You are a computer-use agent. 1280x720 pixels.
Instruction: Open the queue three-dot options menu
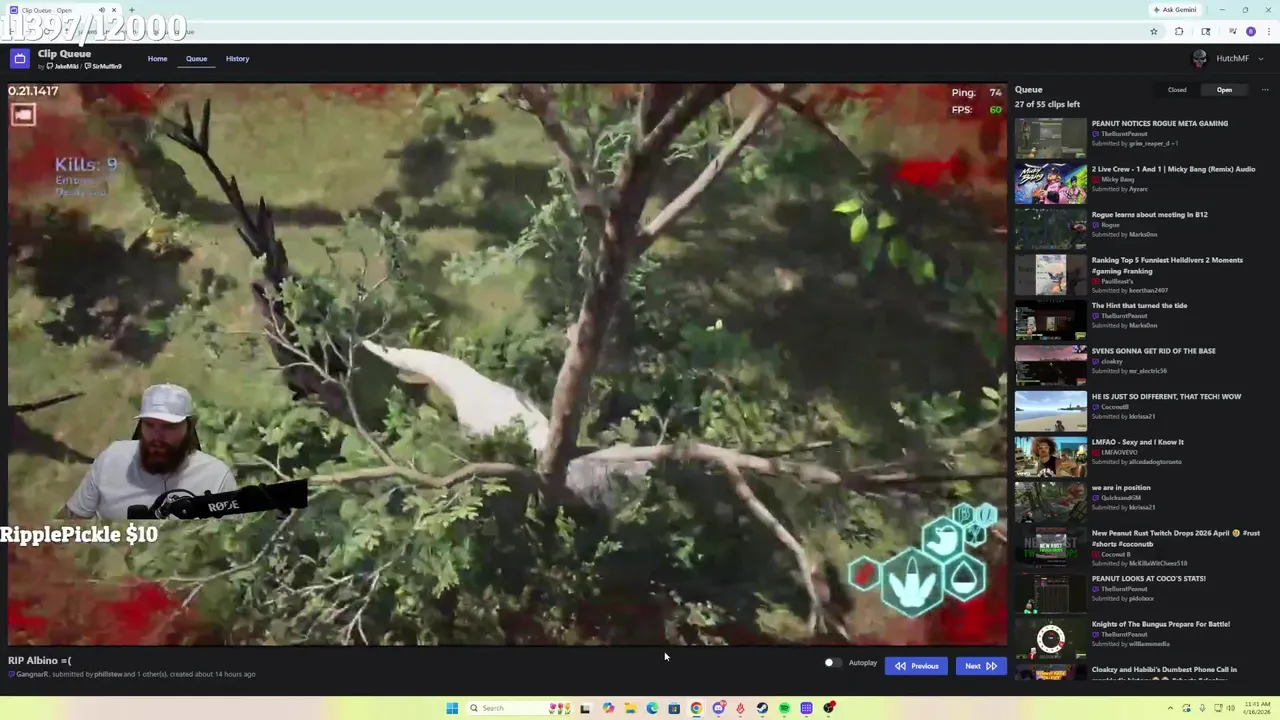pyautogui.click(x=1265, y=90)
